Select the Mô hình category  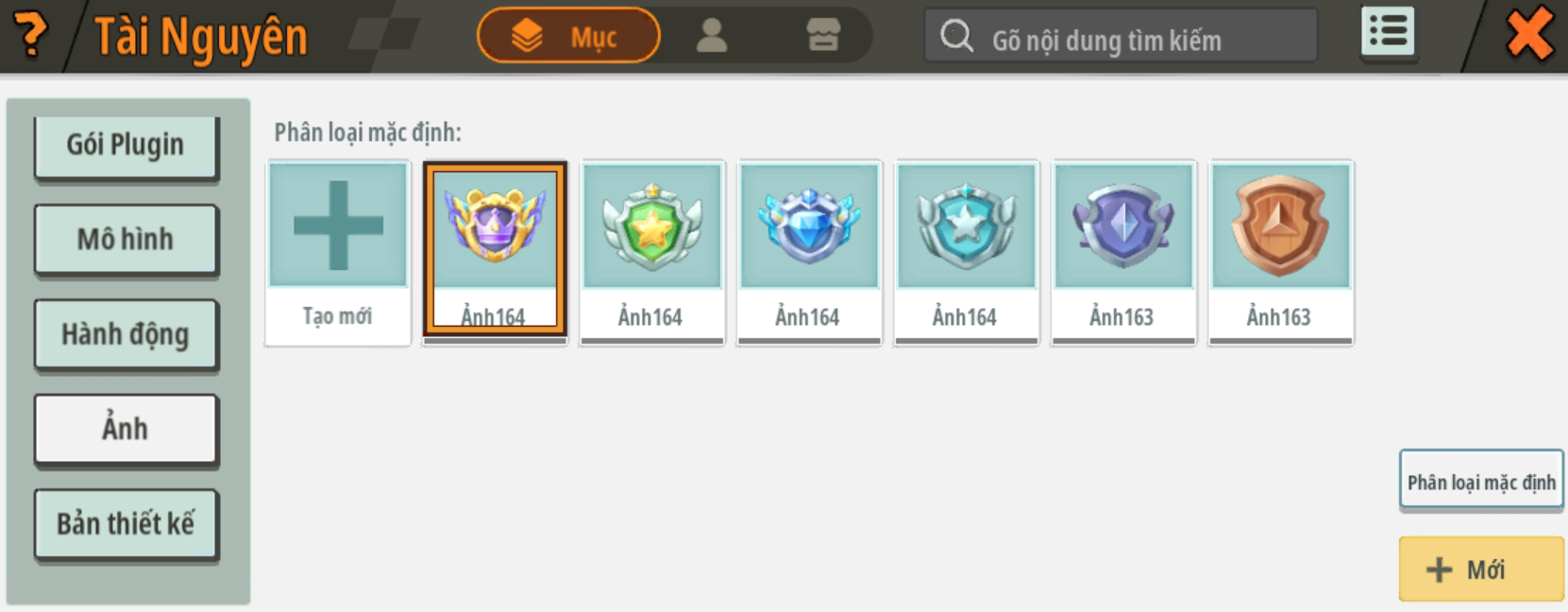pos(126,239)
